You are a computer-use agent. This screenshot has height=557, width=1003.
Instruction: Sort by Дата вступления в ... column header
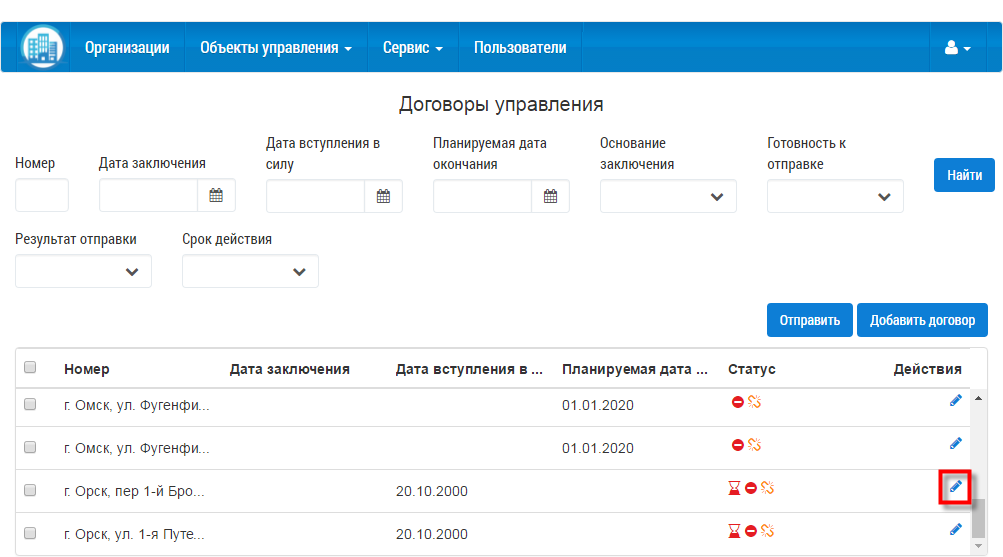469,369
